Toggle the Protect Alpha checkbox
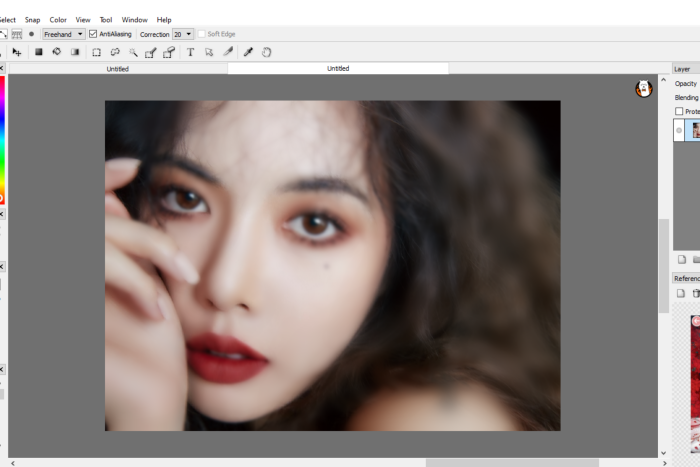700x467 pixels. (x=679, y=111)
